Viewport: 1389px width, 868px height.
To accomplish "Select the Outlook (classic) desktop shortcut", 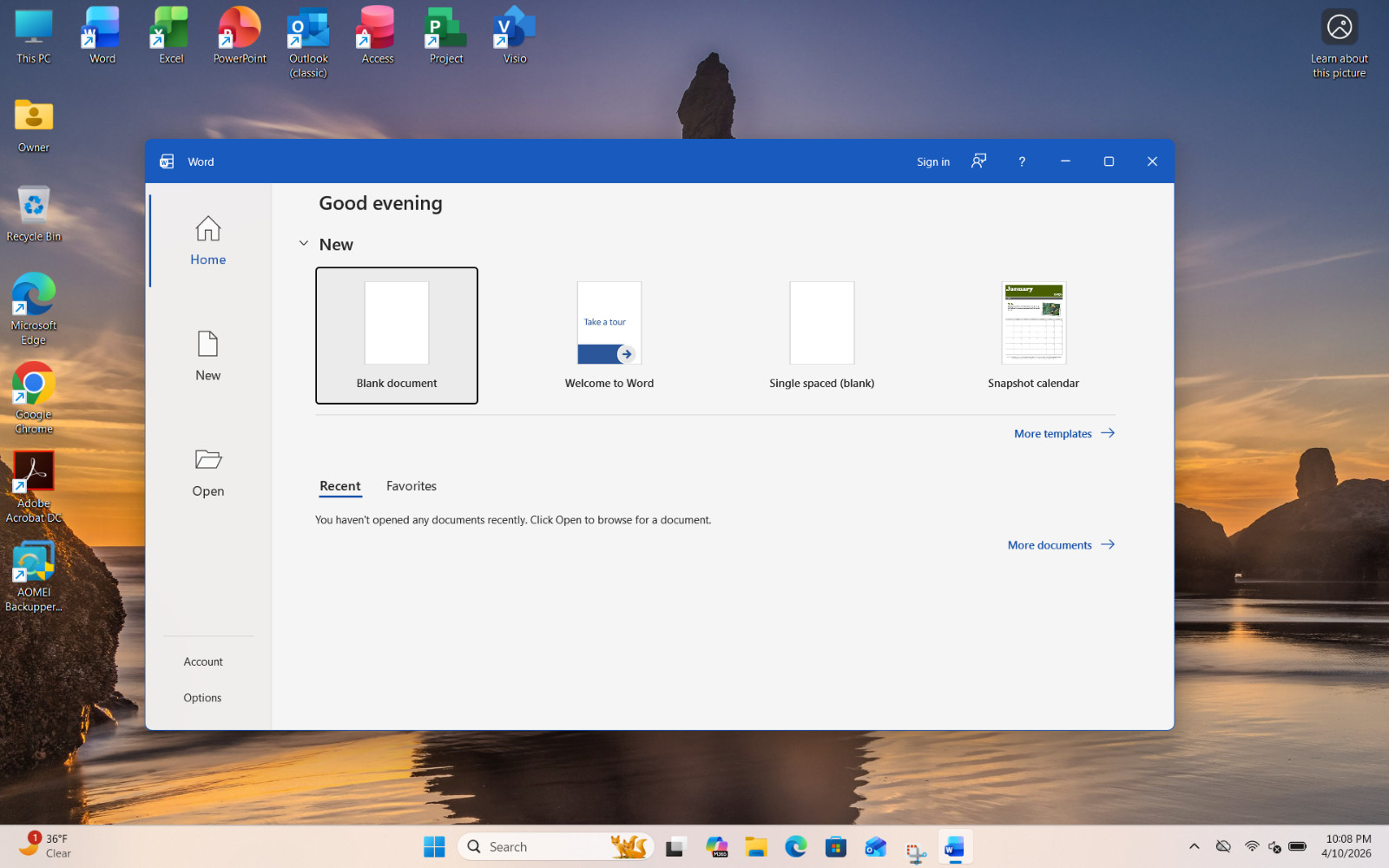I will coord(308,43).
